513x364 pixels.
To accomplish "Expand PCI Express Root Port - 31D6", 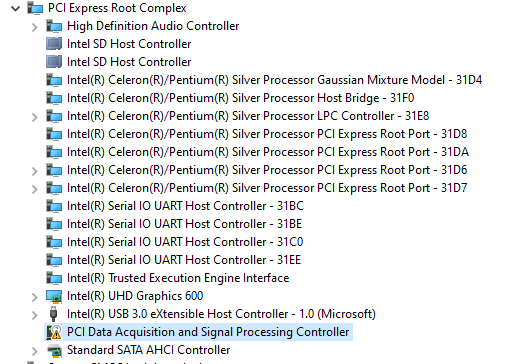I will [x=34, y=171].
